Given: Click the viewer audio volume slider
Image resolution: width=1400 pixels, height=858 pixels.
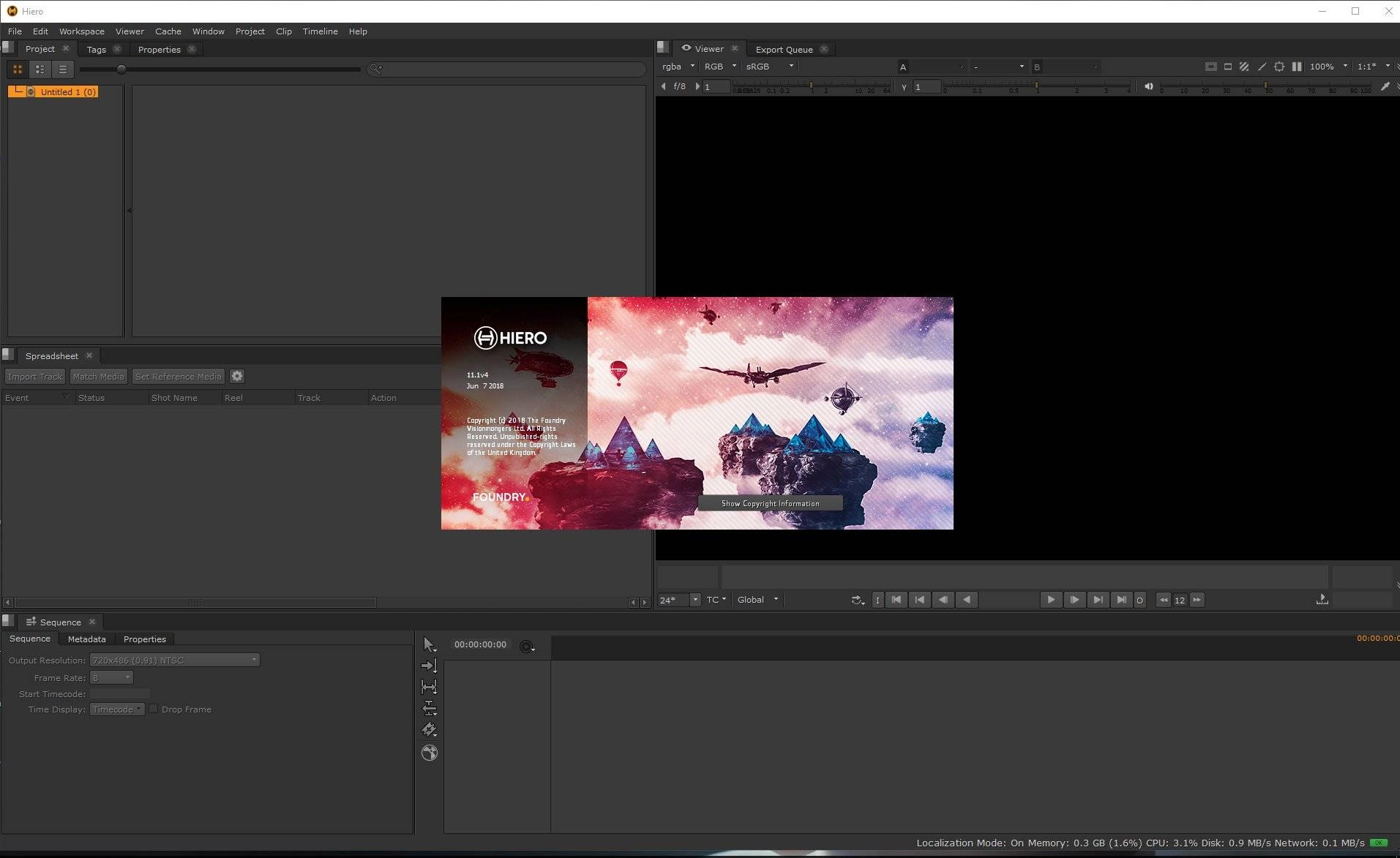Looking at the screenshot, I should point(1266,86).
